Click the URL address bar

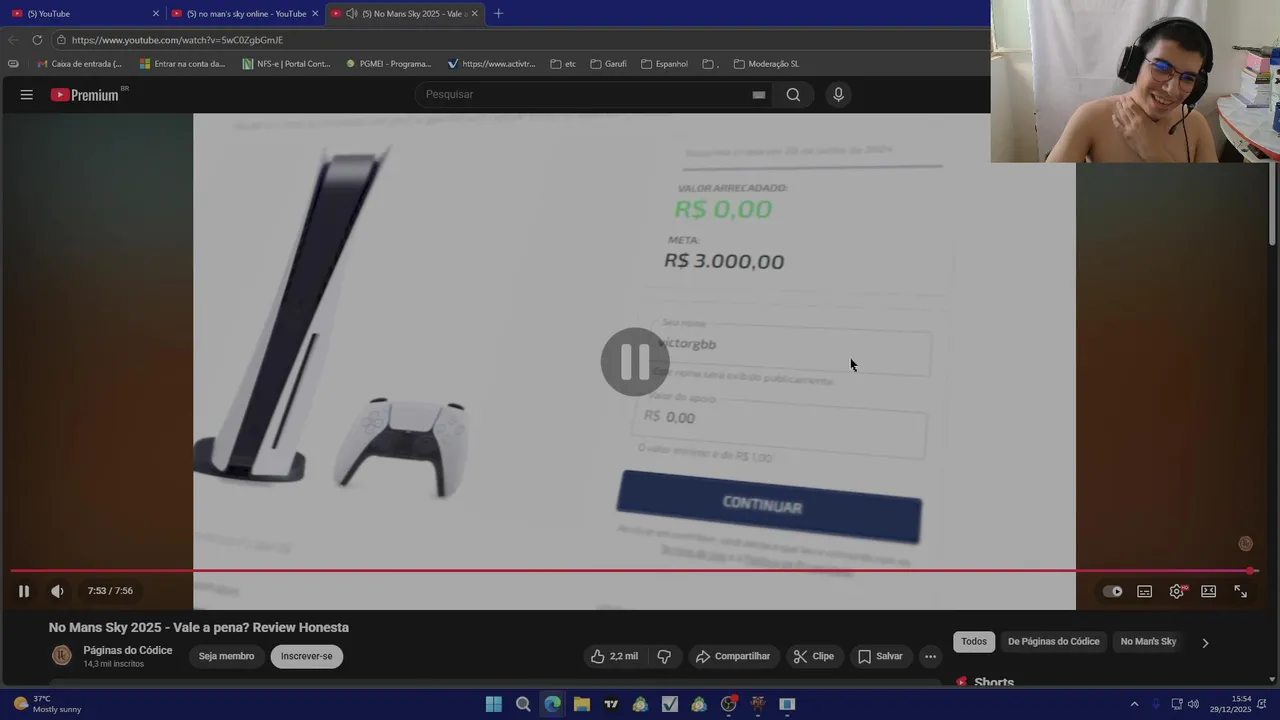pyautogui.click(x=520, y=40)
